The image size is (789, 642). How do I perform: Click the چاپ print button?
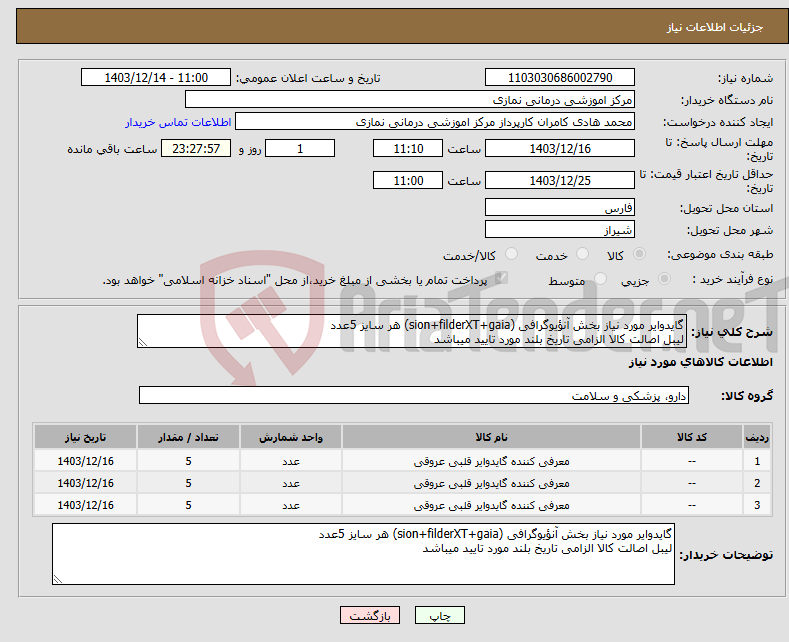pyautogui.click(x=440, y=615)
